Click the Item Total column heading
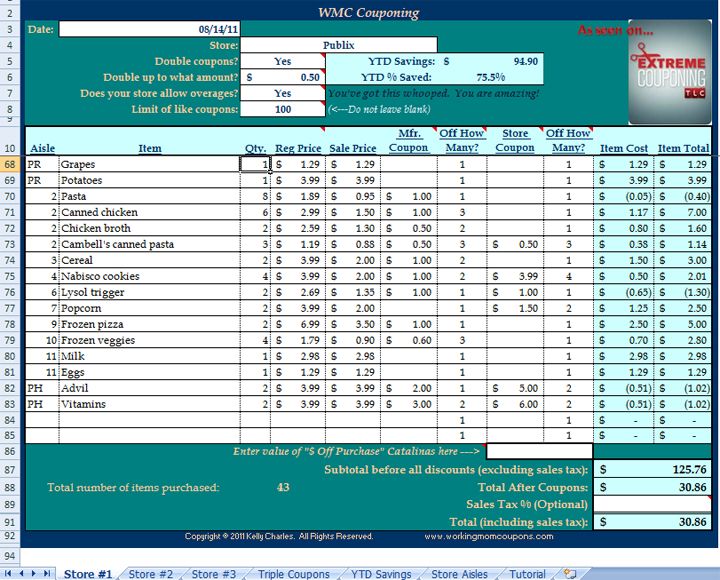Screen dimensions: 720x580 [x=683, y=148]
